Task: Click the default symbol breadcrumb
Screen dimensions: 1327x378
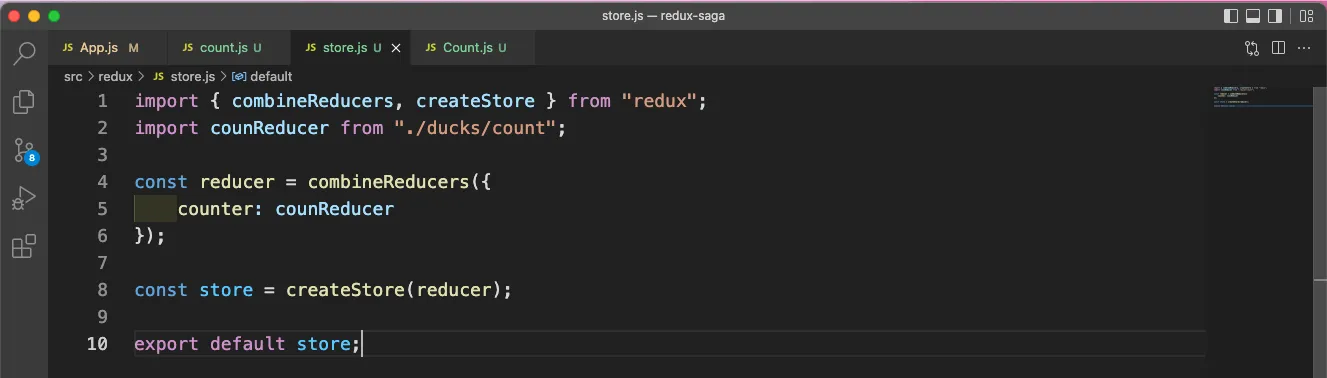Action: (262, 76)
